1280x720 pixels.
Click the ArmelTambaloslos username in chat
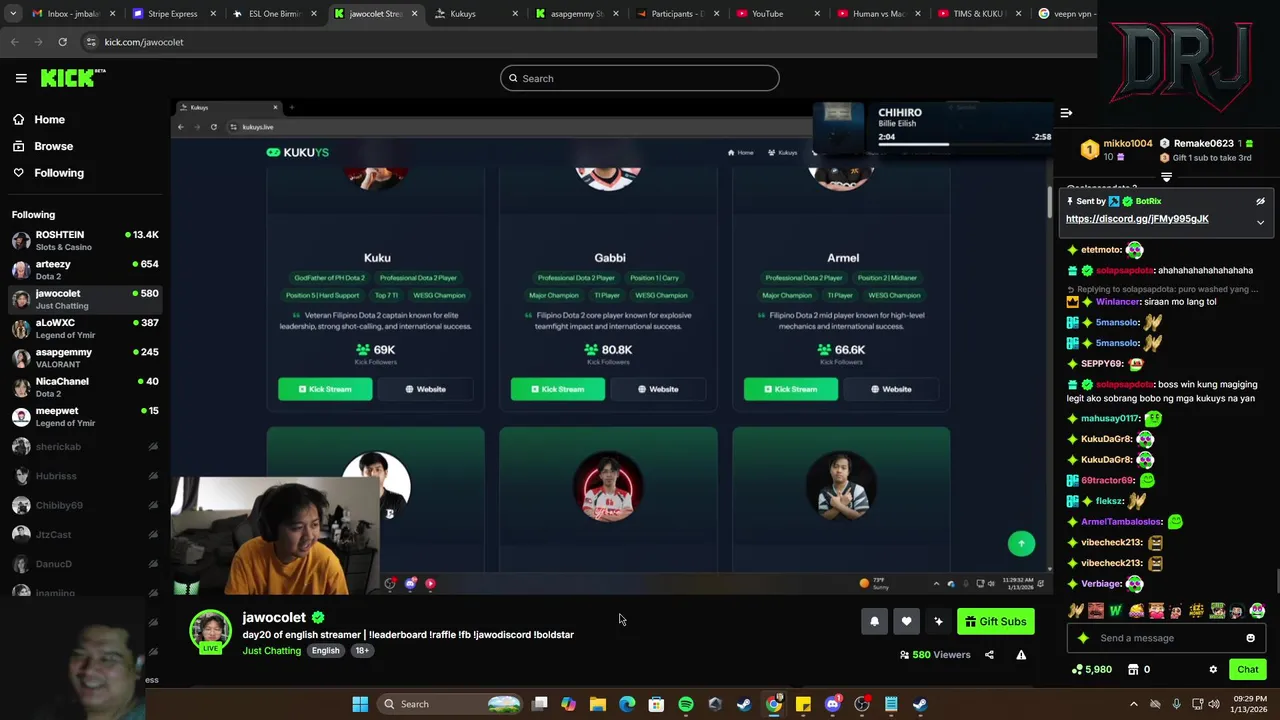coord(1120,522)
